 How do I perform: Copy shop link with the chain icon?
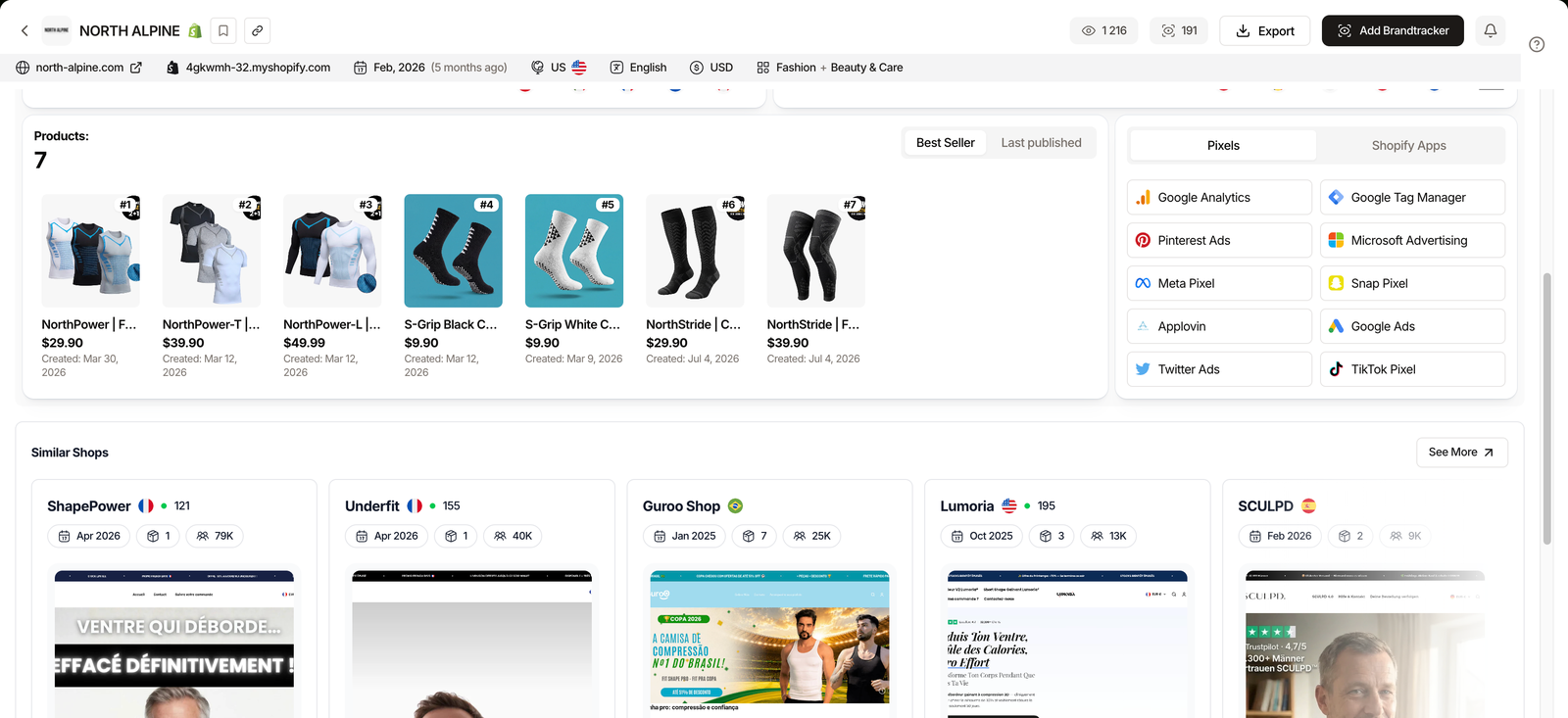[x=257, y=31]
